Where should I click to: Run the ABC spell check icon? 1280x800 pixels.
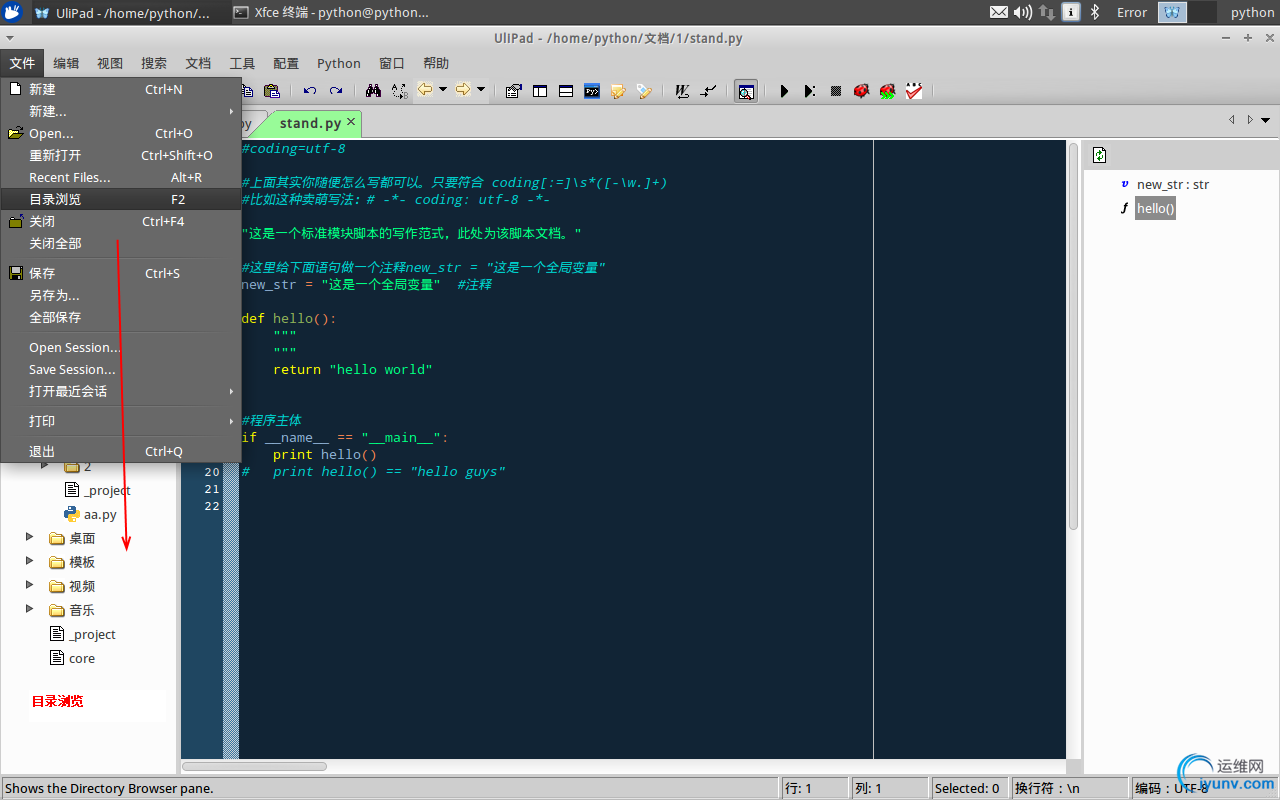914,91
